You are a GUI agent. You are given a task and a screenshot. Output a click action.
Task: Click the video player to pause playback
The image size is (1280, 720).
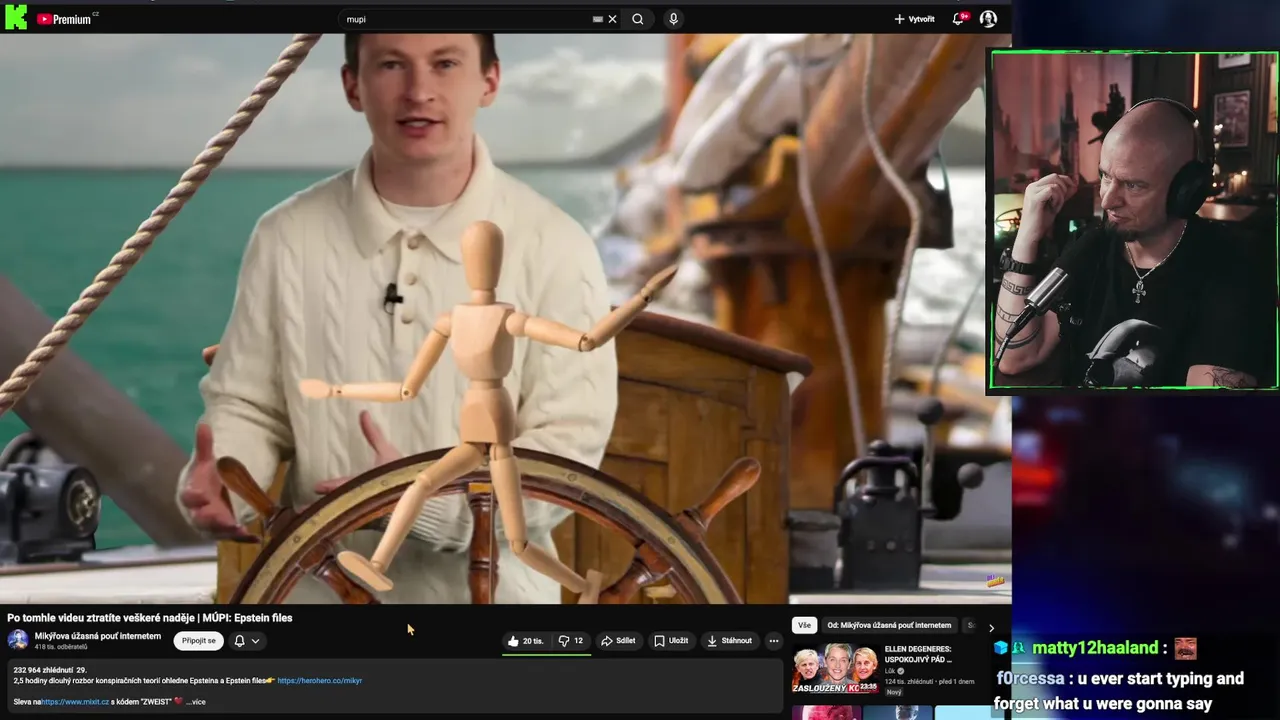(505, 318)
